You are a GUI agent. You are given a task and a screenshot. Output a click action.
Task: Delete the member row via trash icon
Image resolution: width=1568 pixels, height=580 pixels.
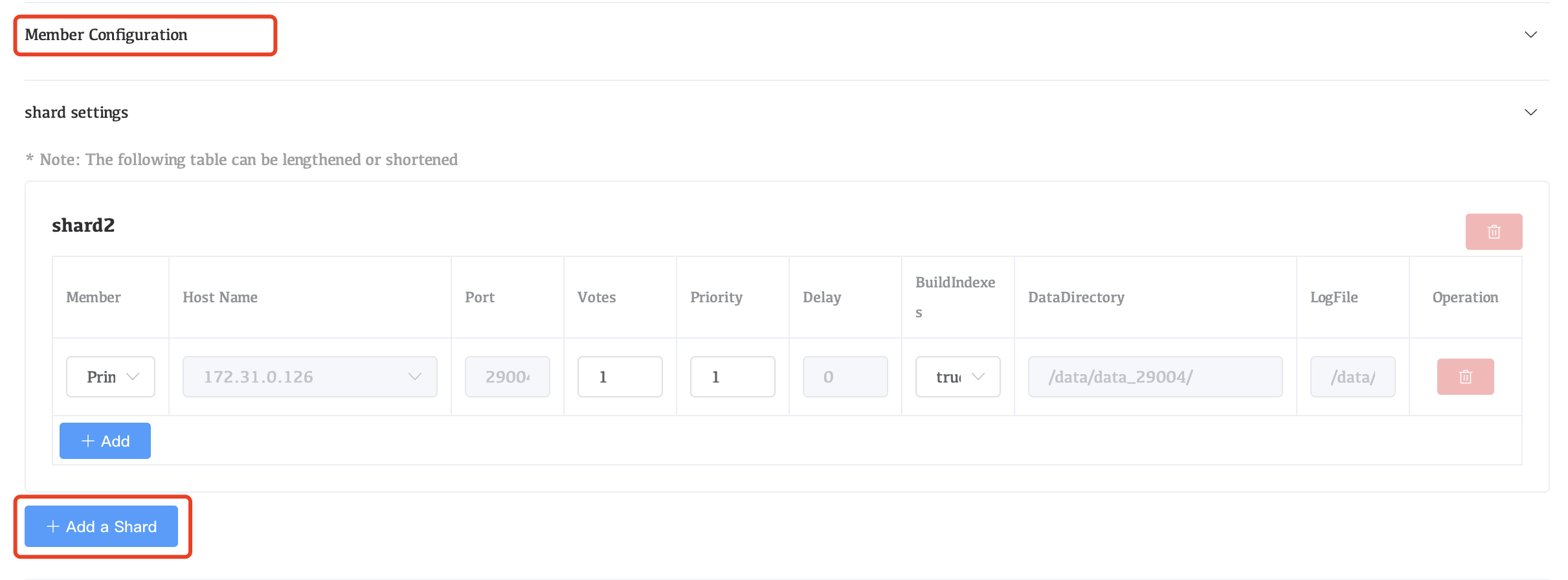(1465, 377)
